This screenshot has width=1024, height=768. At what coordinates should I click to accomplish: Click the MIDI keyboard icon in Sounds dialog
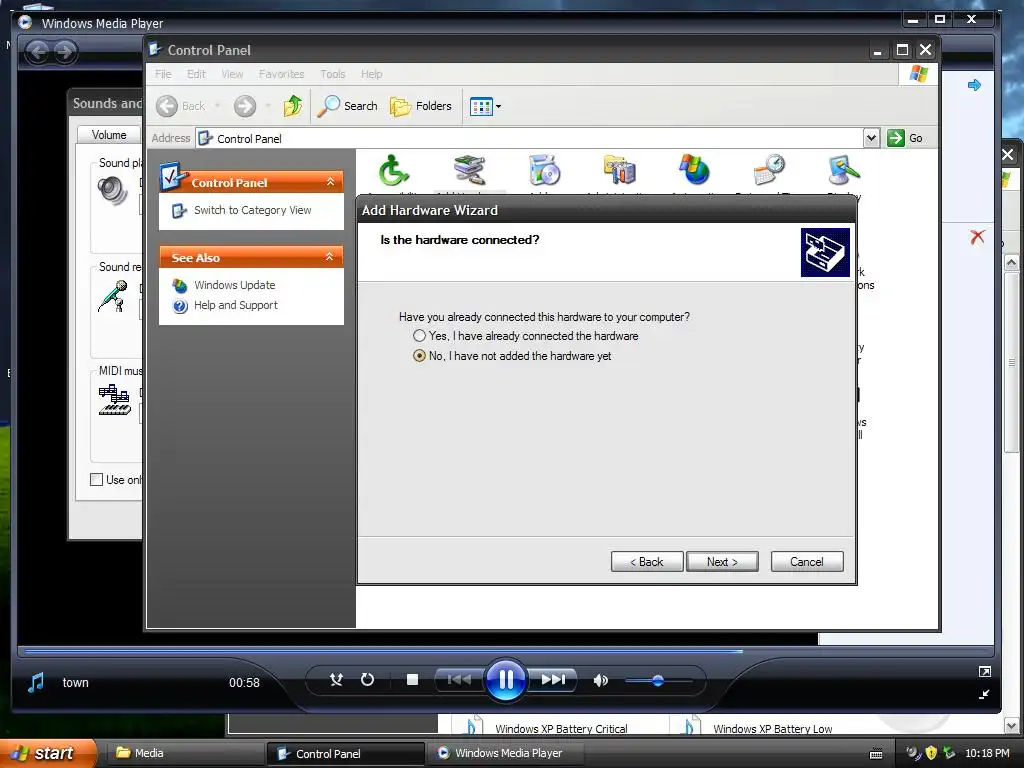click(114, 400)
